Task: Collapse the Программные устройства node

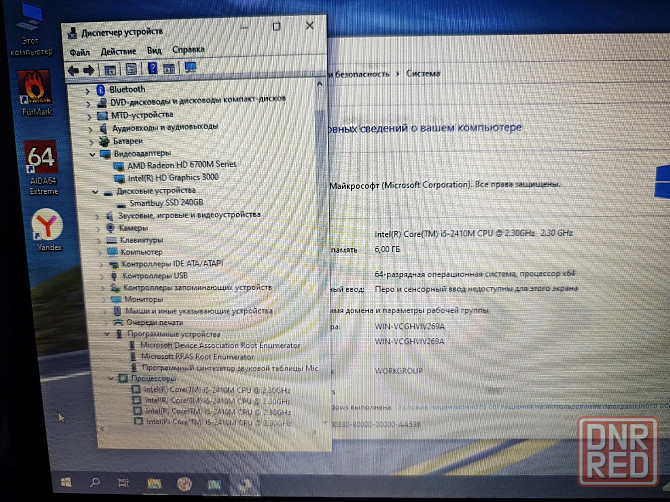Action: [107, 335]
